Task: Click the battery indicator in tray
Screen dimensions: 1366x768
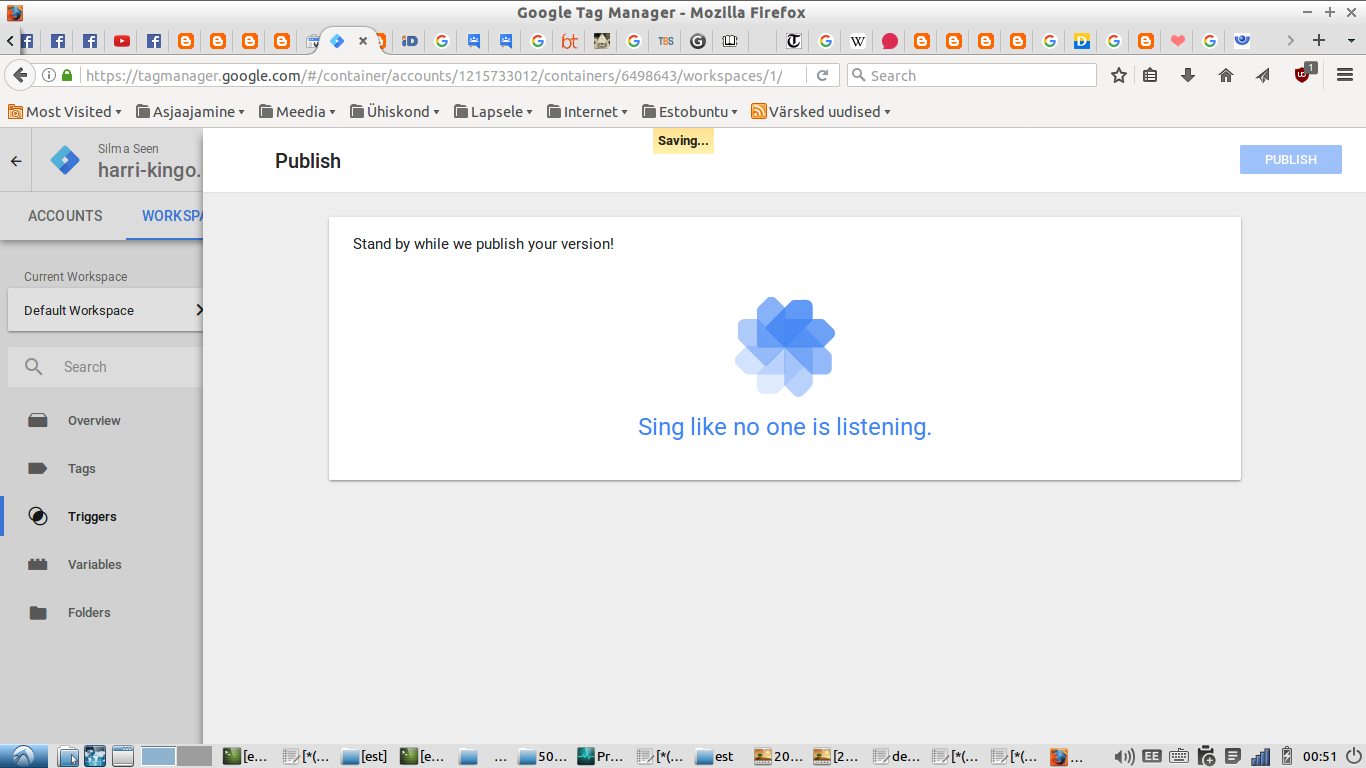Action: [1288, 756]
